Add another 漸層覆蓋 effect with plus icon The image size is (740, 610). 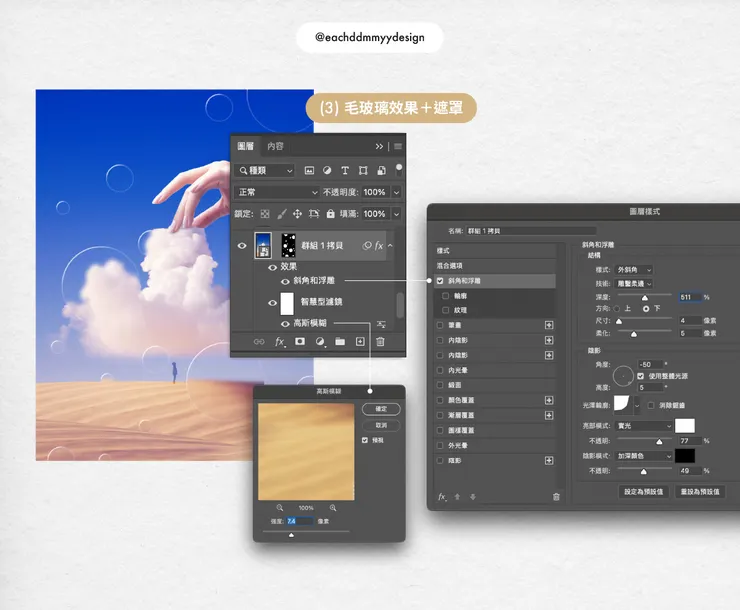tap(549, 415)
